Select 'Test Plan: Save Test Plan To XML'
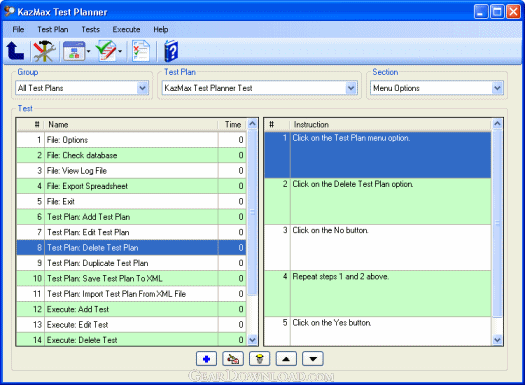 131,279
